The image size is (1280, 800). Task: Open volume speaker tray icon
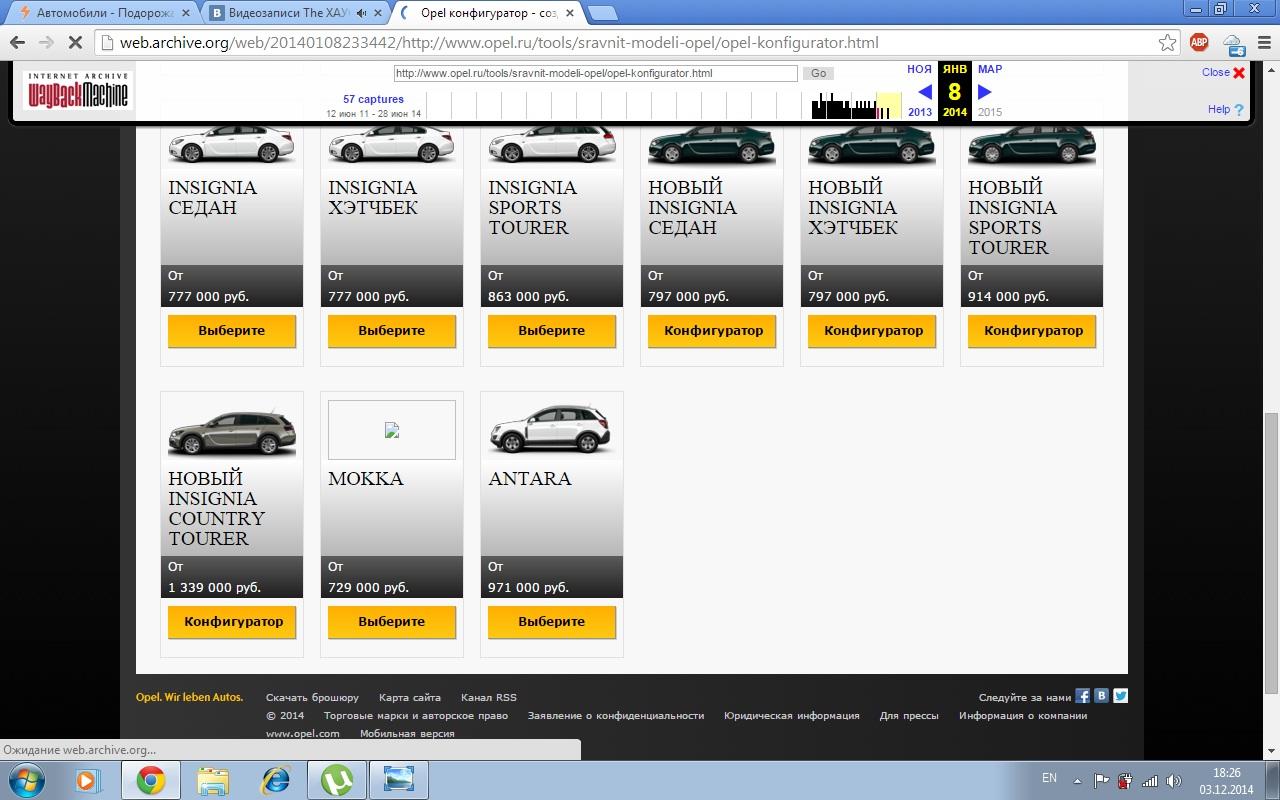coord(1174,781)
